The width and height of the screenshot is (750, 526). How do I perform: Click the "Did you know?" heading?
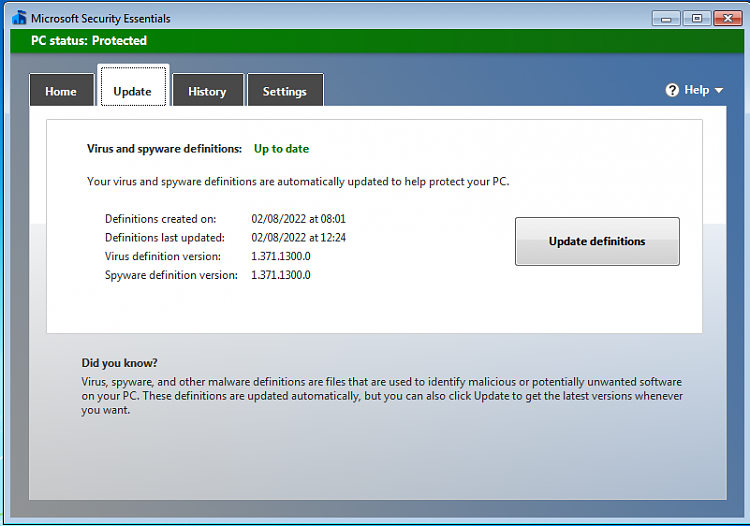click(x=119, y=363)
